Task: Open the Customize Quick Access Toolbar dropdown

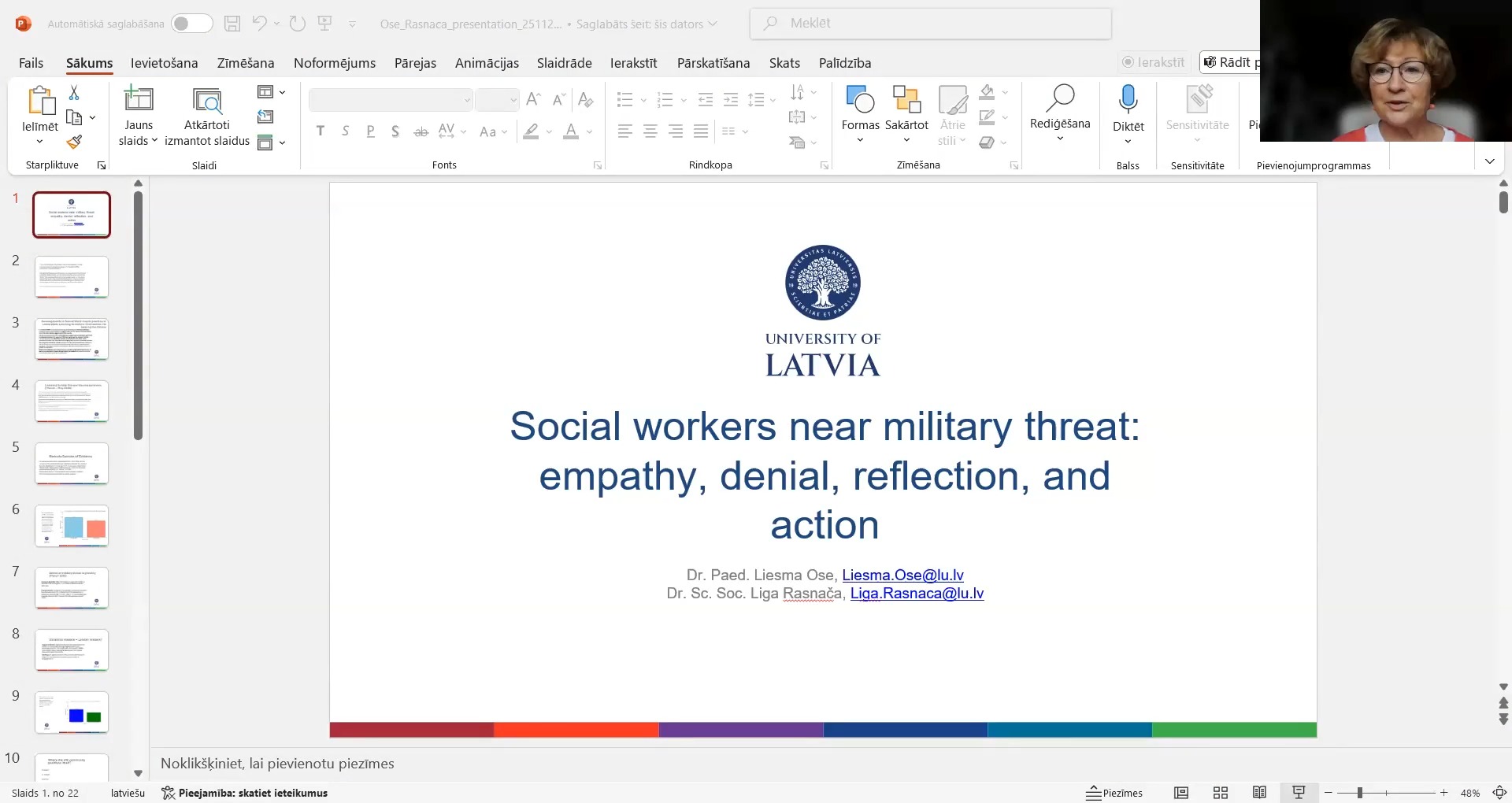Action: pyautogui.click(x=352, y=24)
